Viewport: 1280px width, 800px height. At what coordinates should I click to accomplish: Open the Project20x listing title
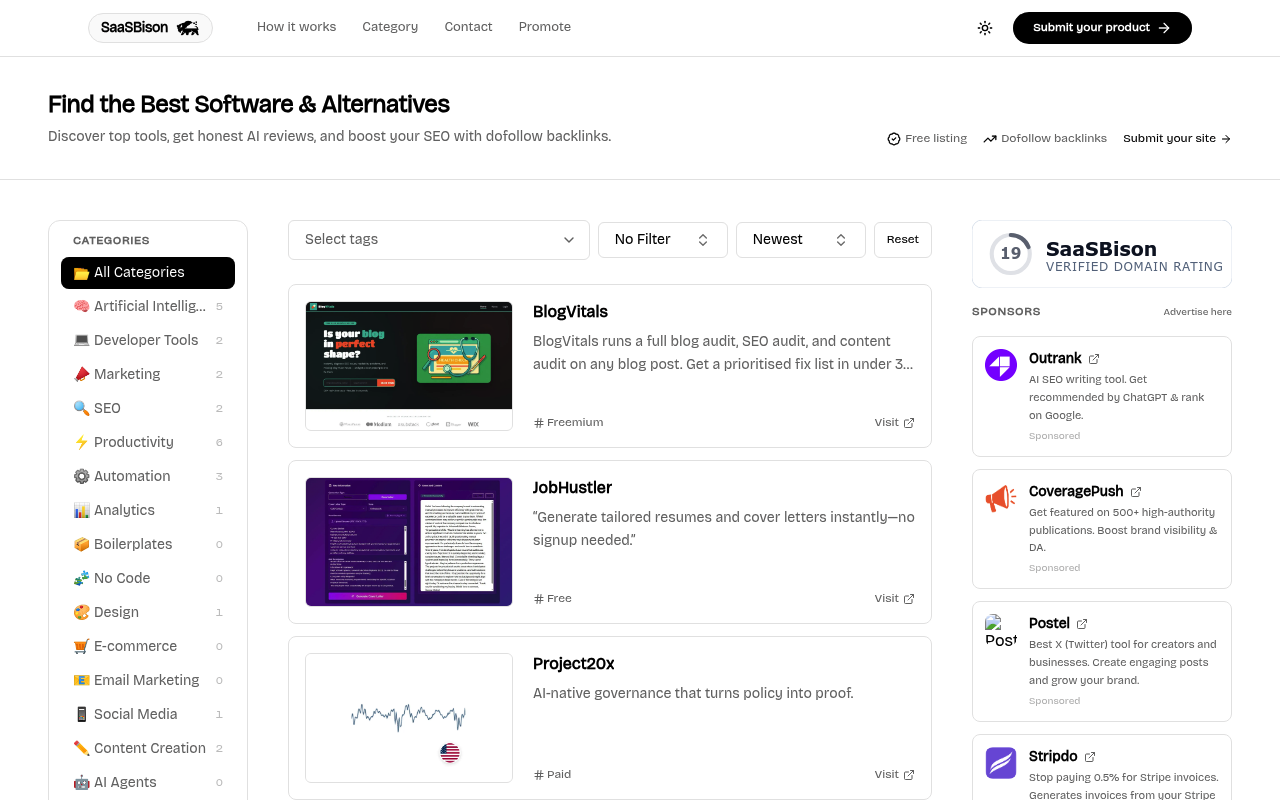tap(574, 664)
